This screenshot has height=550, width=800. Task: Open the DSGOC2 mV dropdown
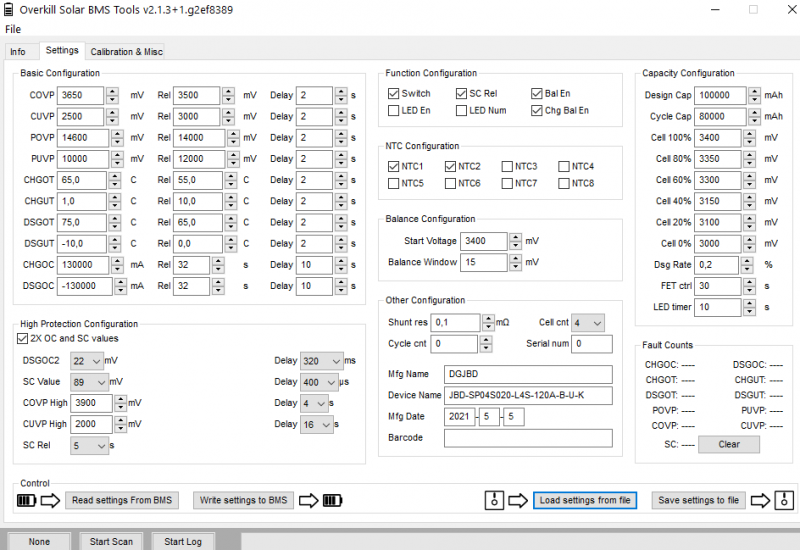87,360
